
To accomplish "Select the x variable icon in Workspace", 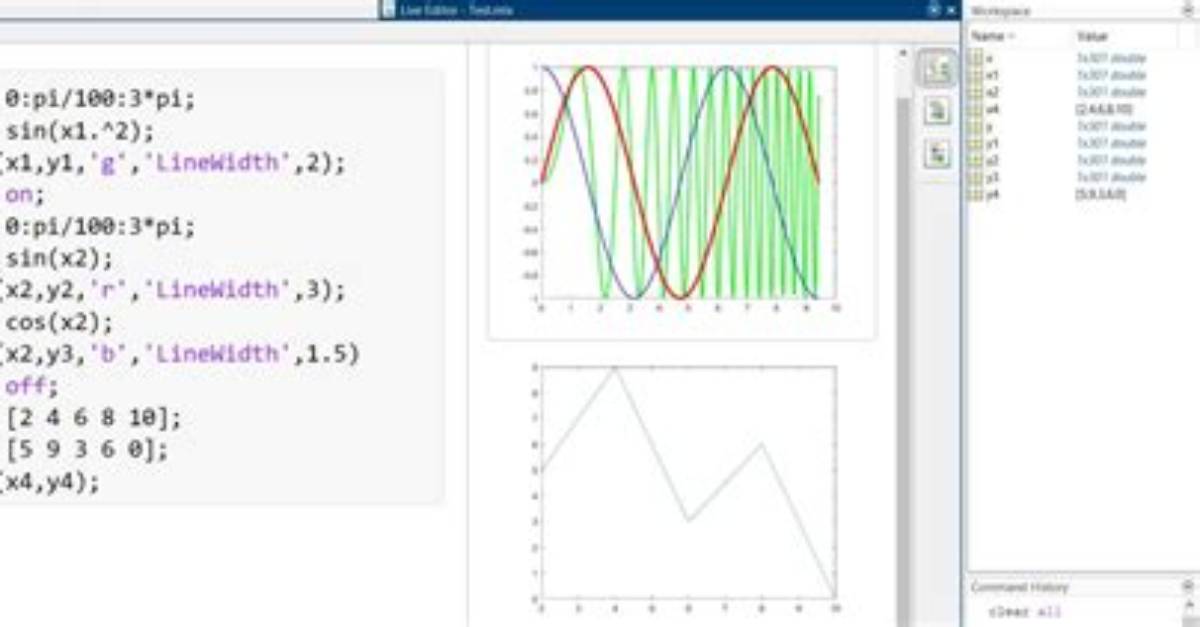I will click(x=976, y=58).
